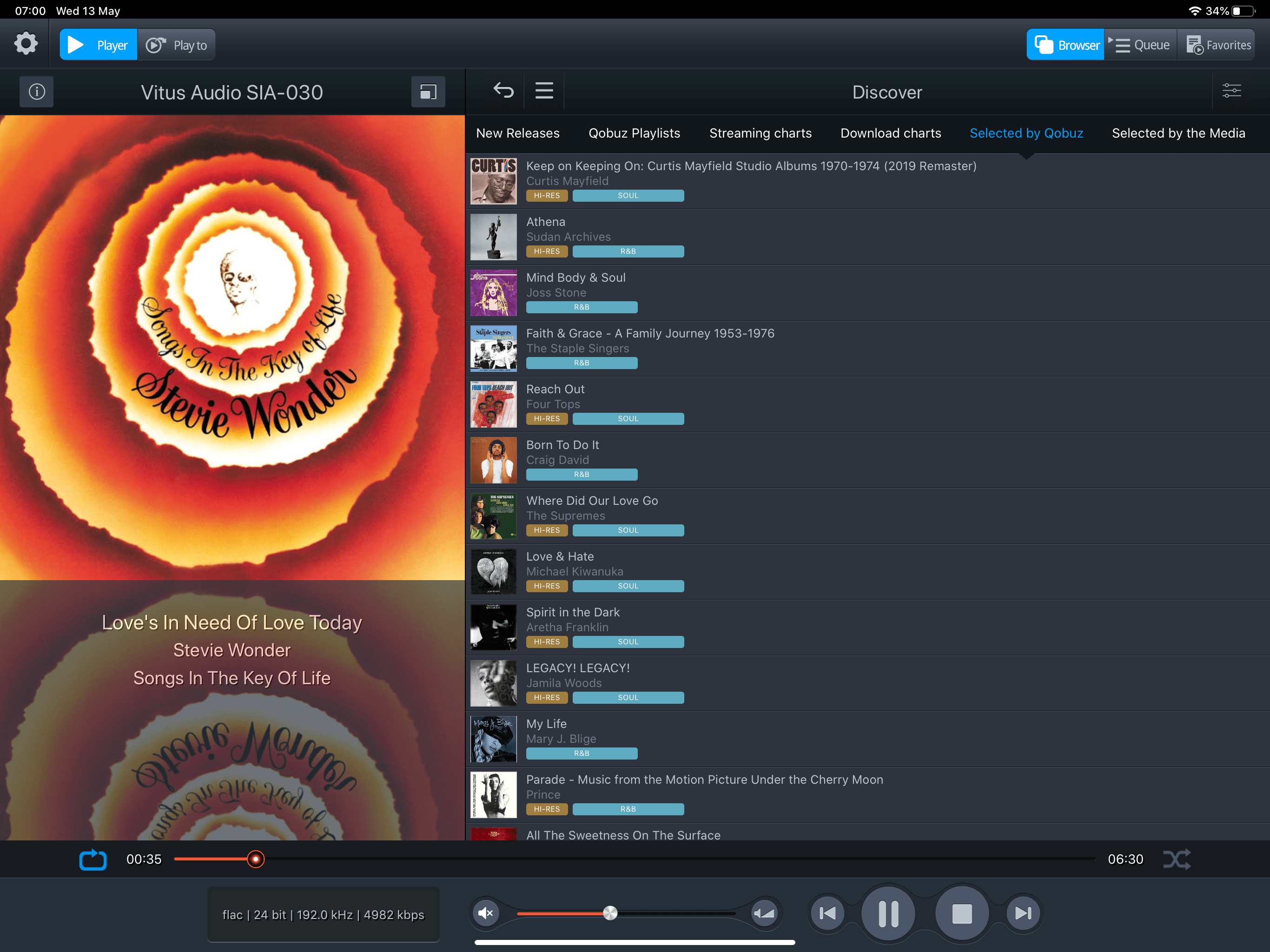This screenshot has width=1270, height=952.
Task: Open the filter sliders icon in Discover
Action: pos(1231,91)
